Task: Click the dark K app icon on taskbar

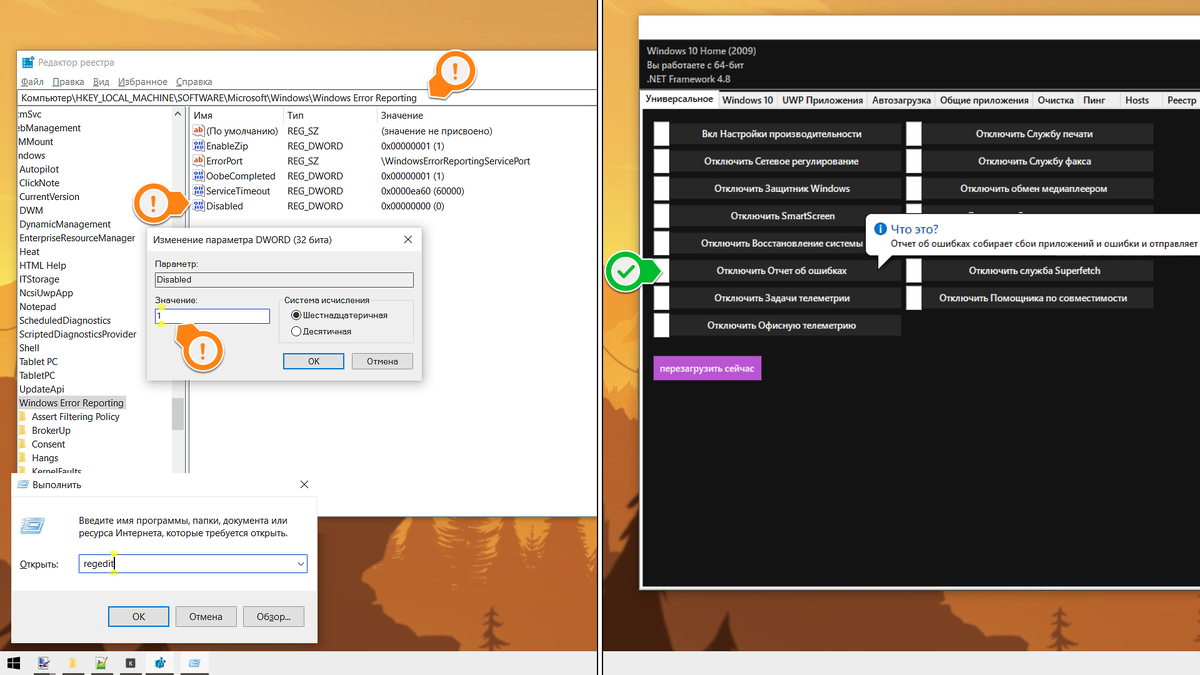Action: (x=130, y=662)
